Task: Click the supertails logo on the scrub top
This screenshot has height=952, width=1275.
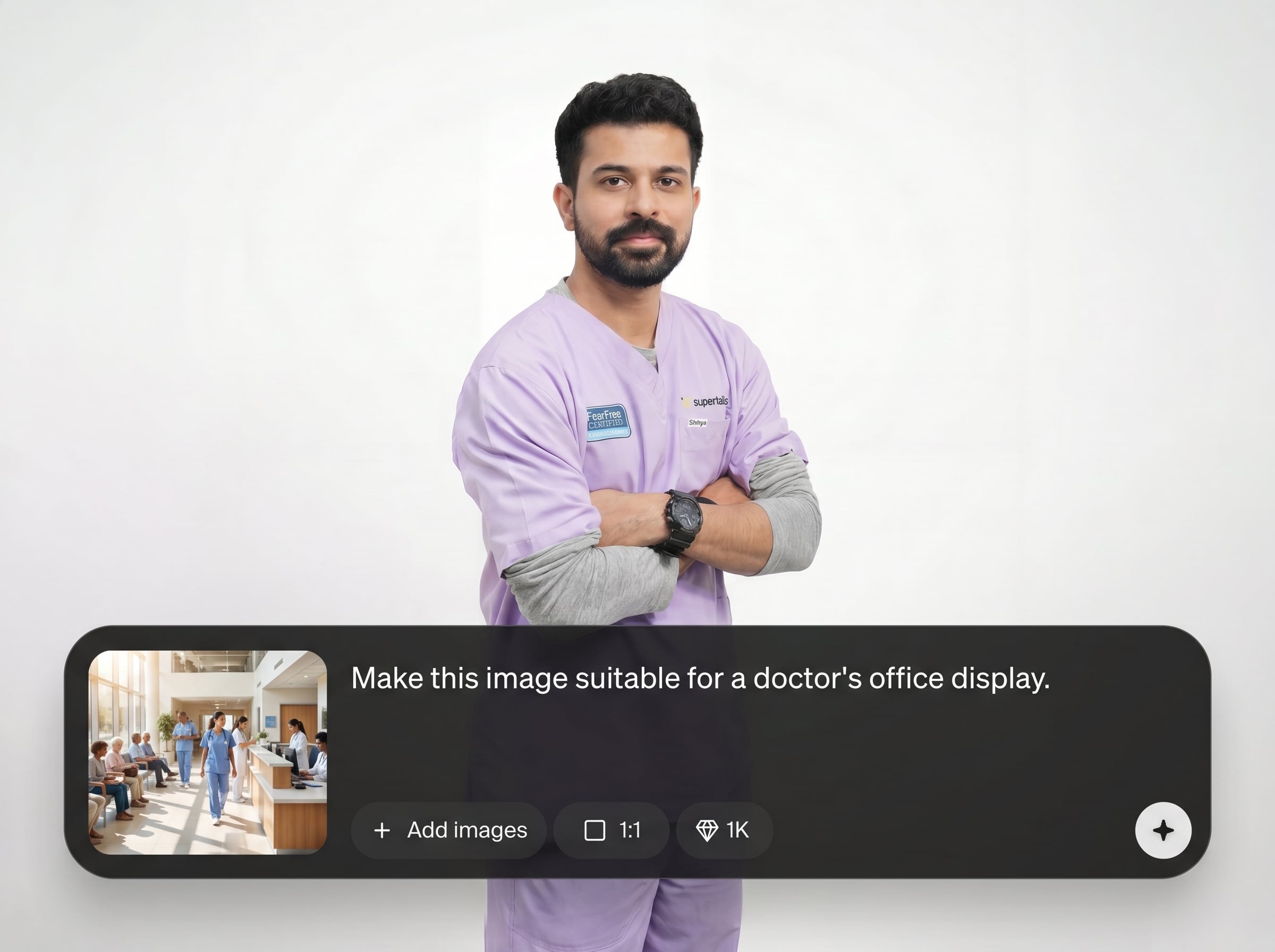Action: click(x=705, y=402)
